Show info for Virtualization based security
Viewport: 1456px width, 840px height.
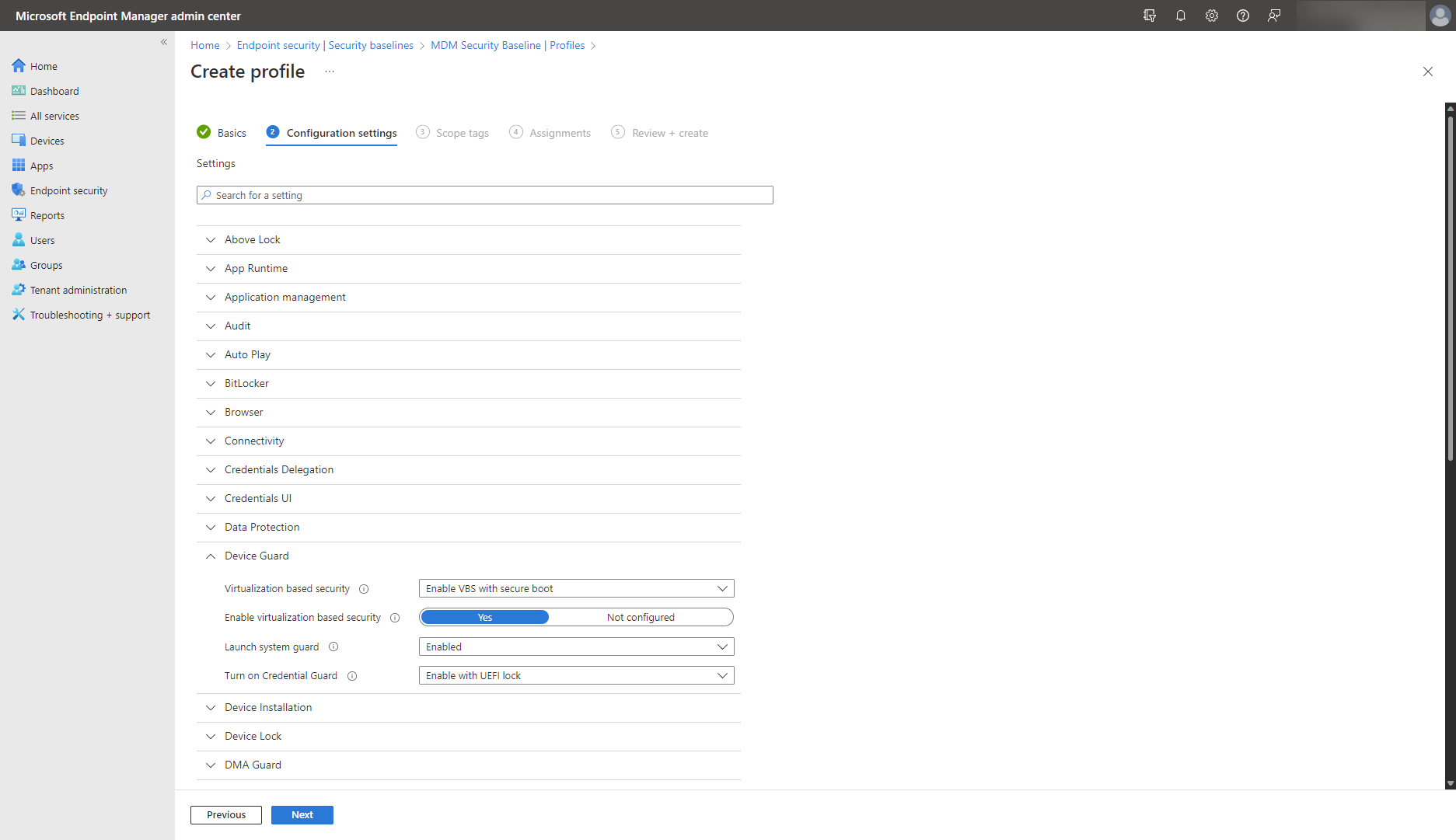tap(364, 589)
